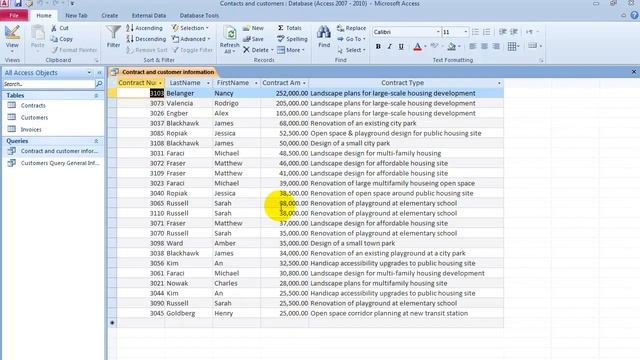
Task: Collapse the Tables group
Action: point(96,96)
